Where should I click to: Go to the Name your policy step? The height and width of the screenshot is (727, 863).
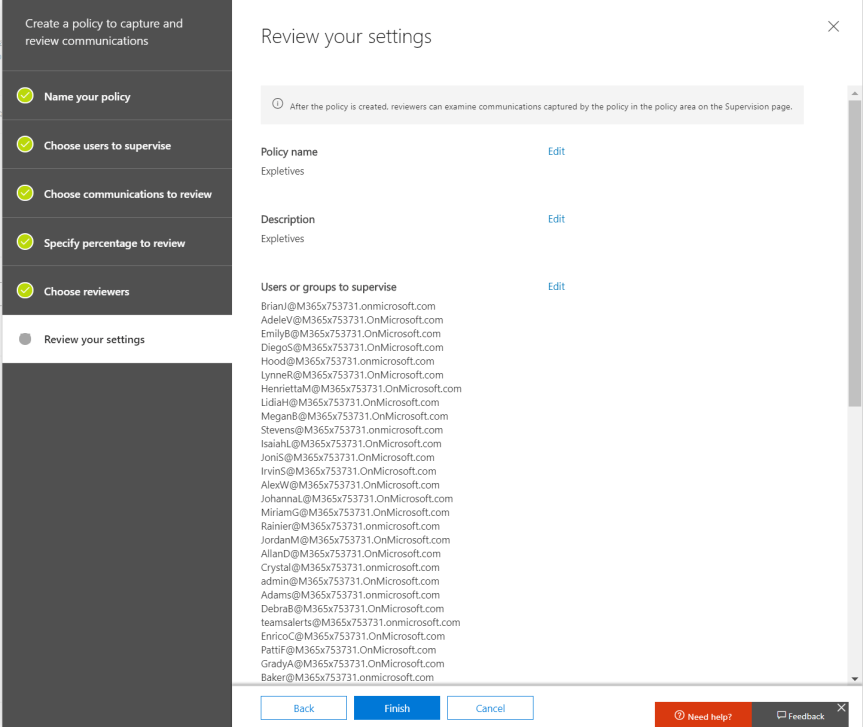(87, 97)
